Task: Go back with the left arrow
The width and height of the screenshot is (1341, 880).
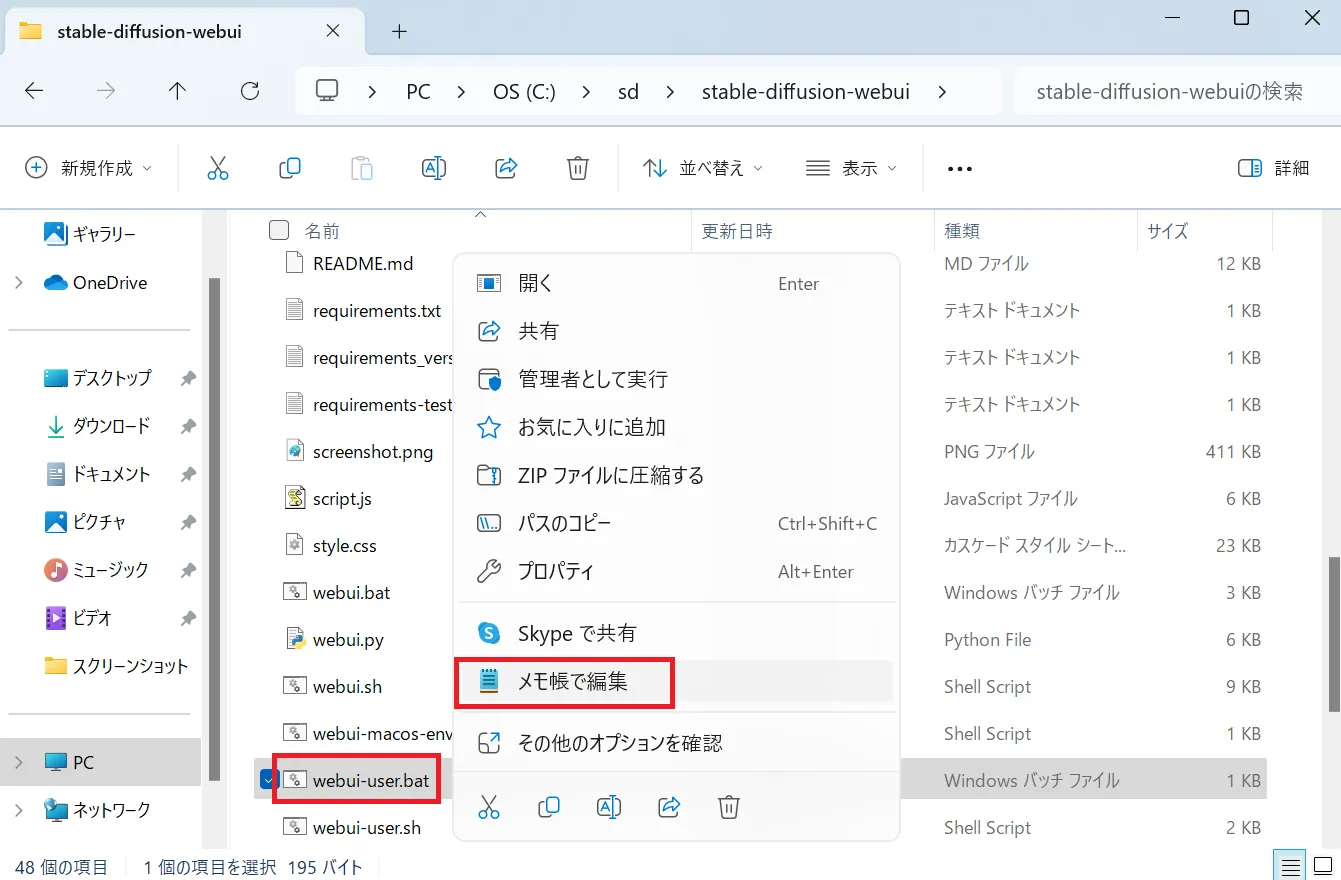Action: [x=34, y=91]
